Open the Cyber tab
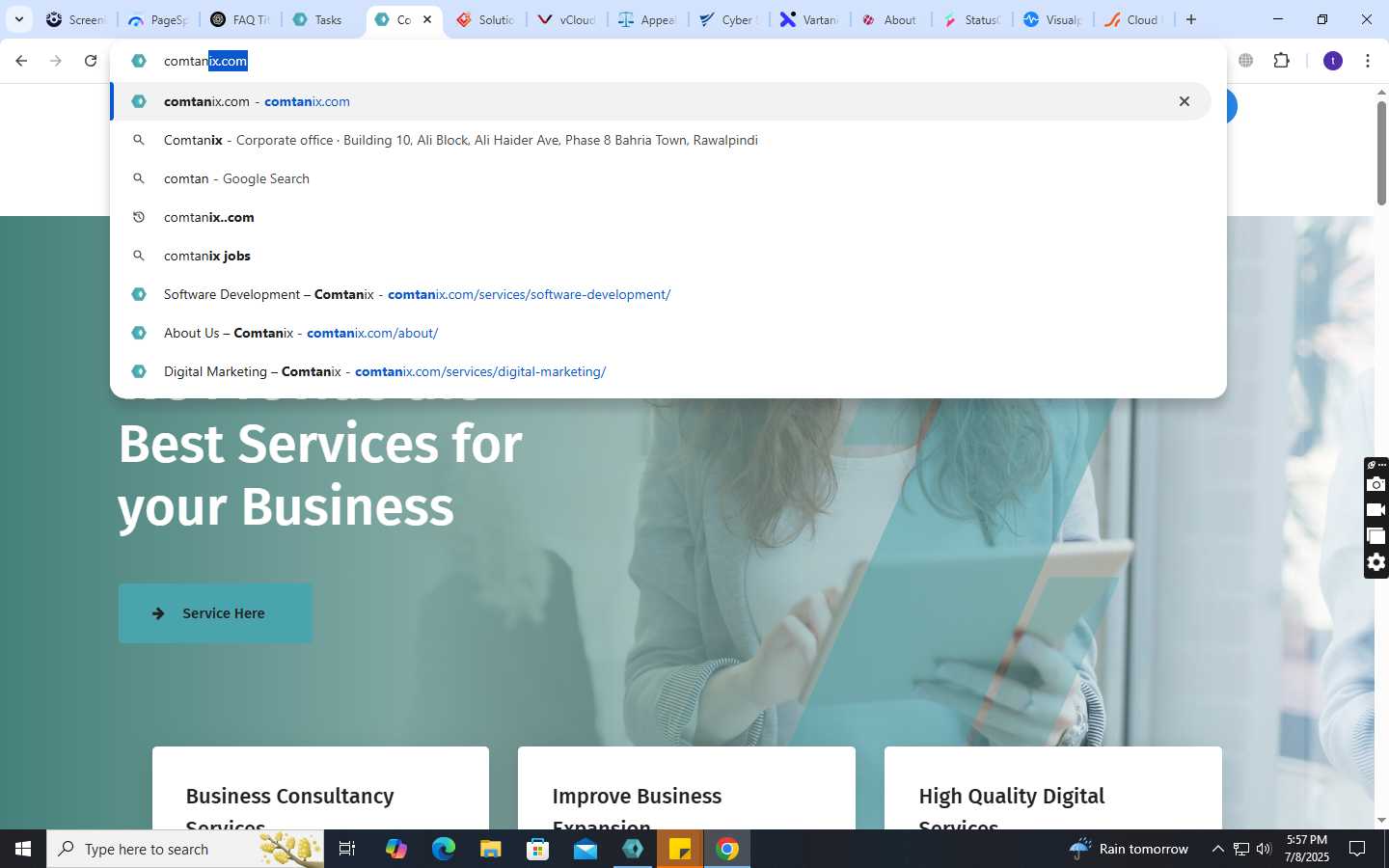Screen dimensions: 1389x868 tap(730, 19)
